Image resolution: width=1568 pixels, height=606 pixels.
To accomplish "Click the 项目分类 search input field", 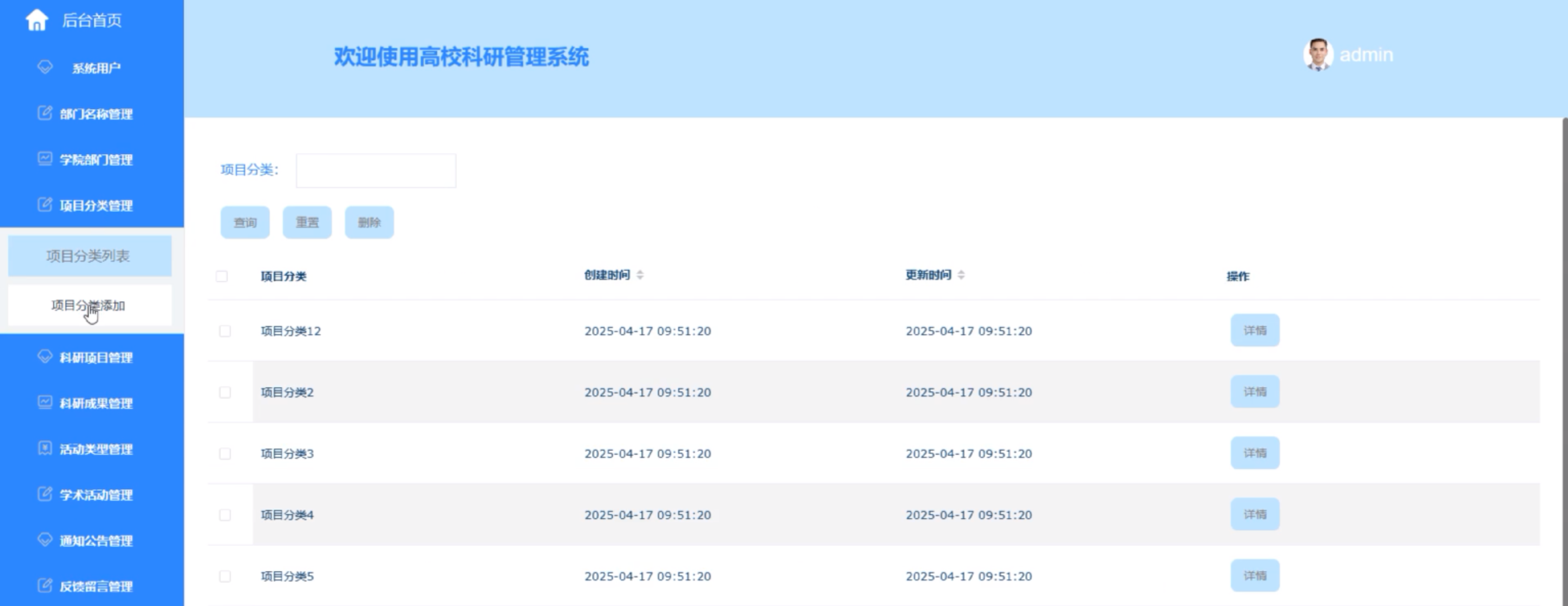I will click(375, 171).
